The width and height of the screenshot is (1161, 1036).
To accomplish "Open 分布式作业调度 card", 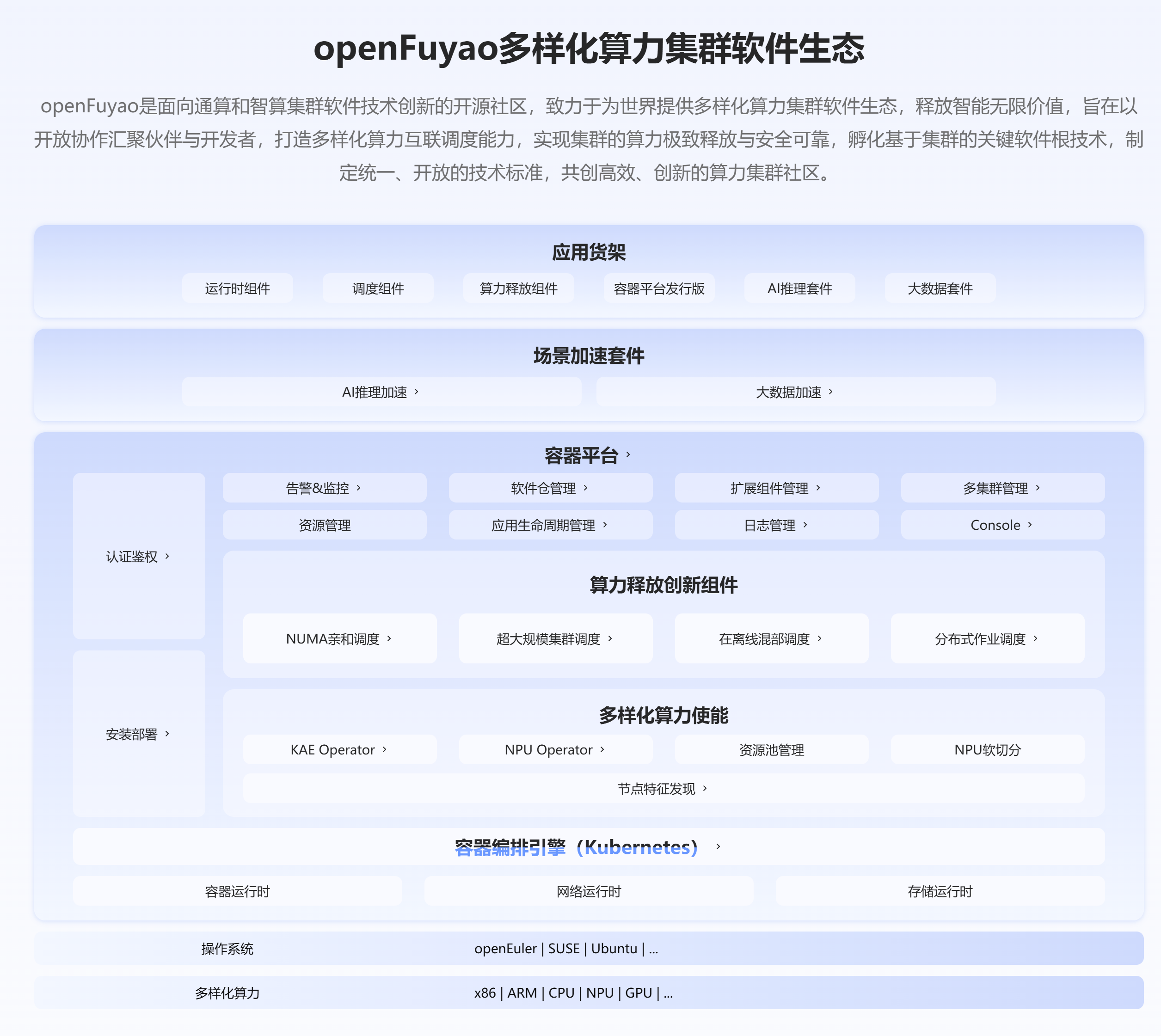I will (x=987, y=639).
